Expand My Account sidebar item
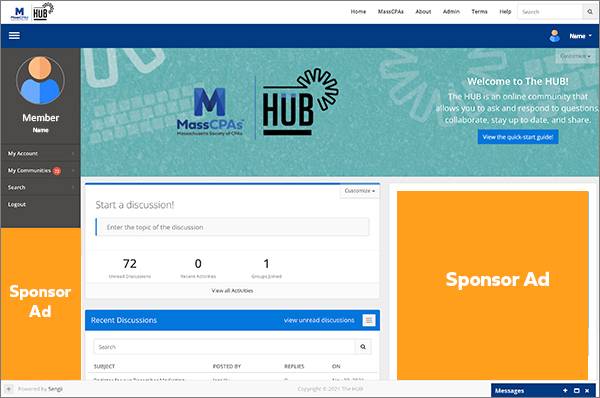 (x=40, y=153)
